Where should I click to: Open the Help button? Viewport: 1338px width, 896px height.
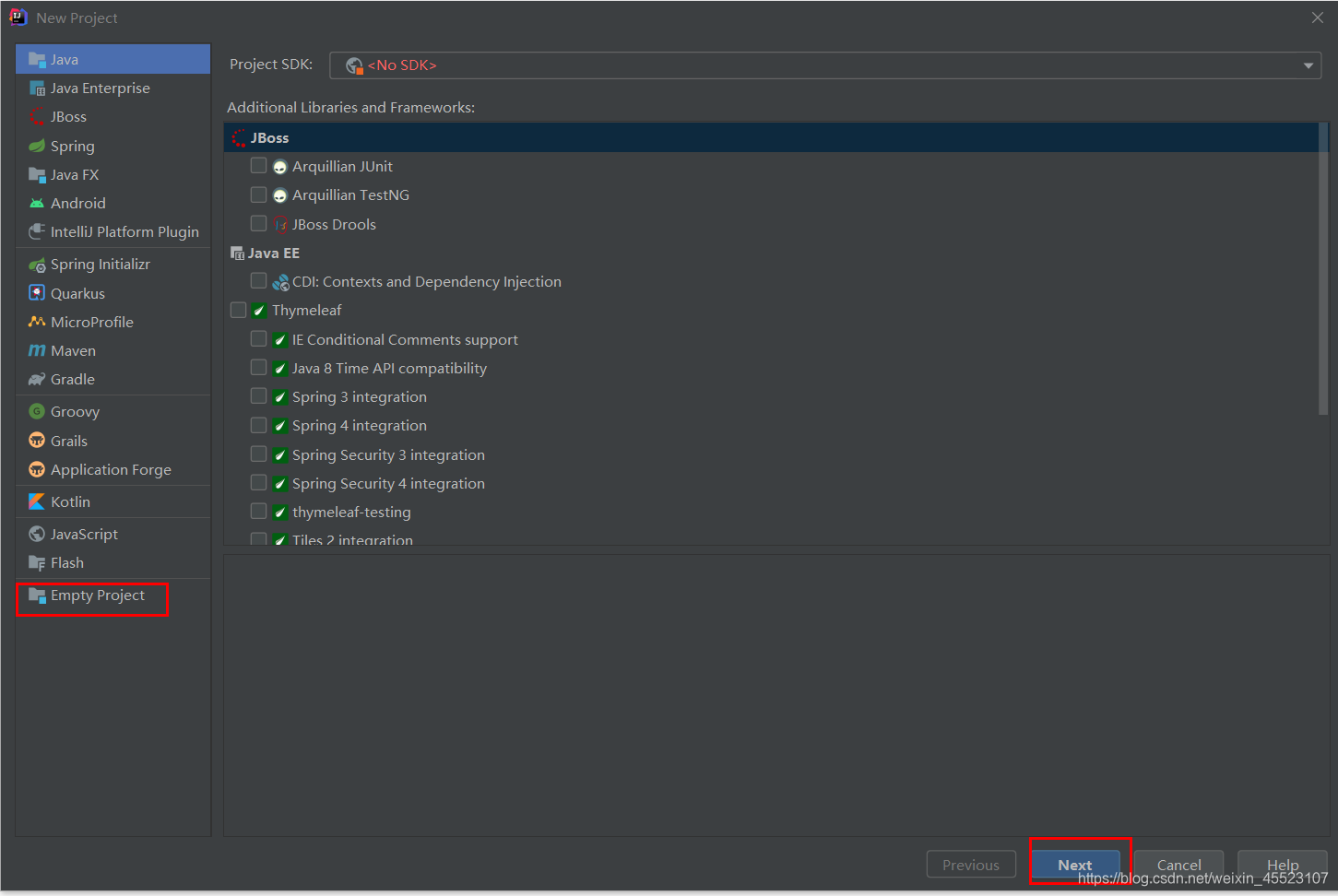coord(1283,865)
